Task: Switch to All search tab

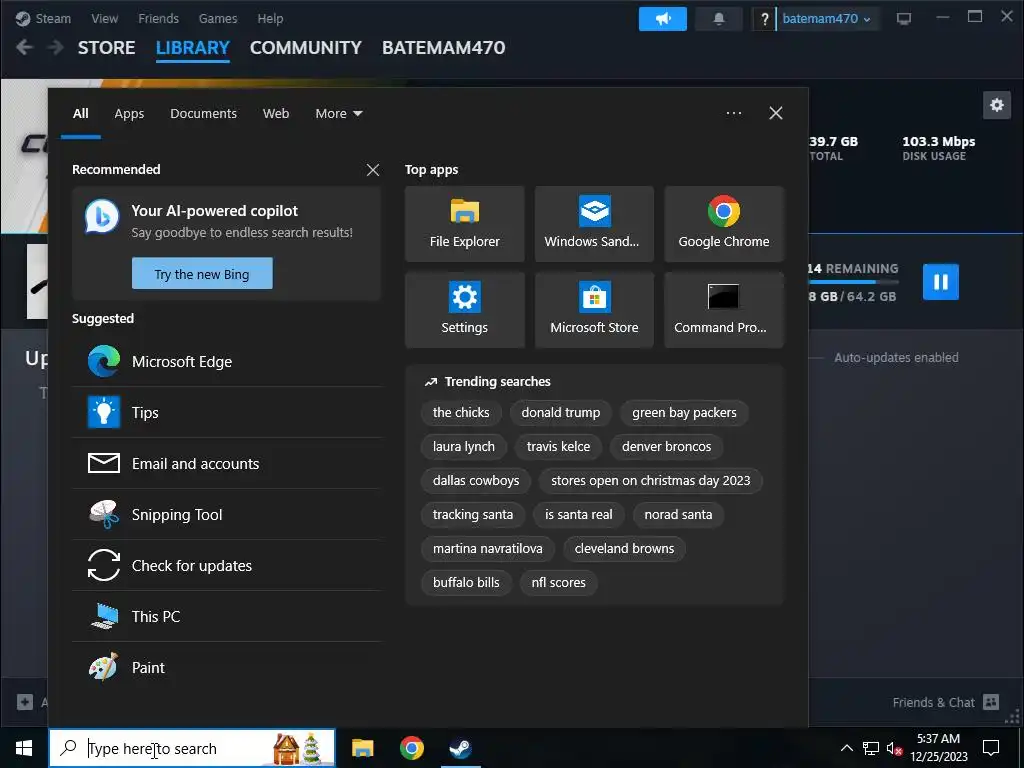Action: (80, 114)
